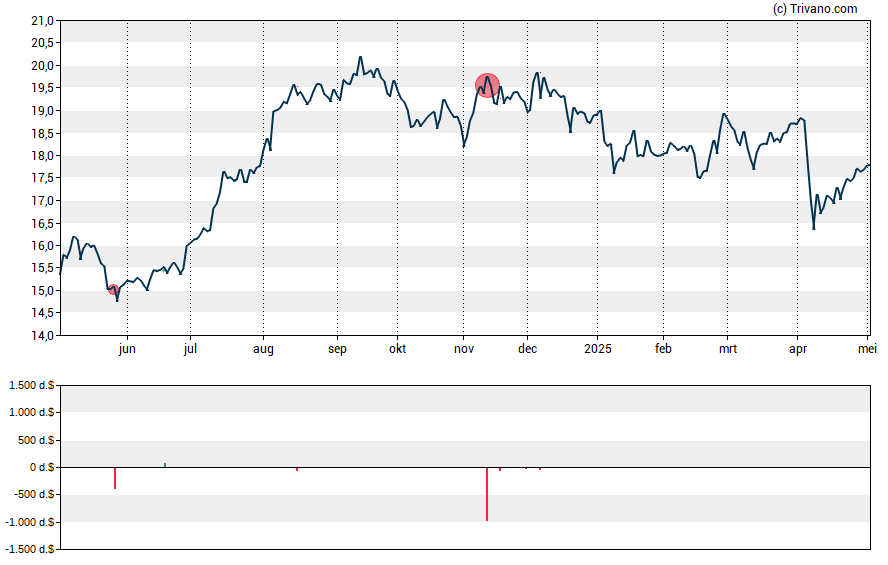Click the '18,0' y-axis value
Image resolution: width=888 pixels, height=565 pixels.
pos(42,156)
